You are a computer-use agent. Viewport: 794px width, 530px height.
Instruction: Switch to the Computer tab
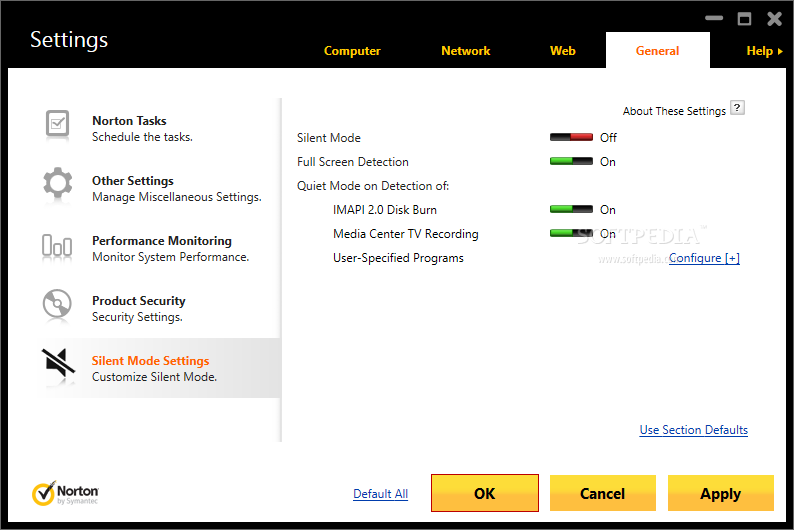352,51
